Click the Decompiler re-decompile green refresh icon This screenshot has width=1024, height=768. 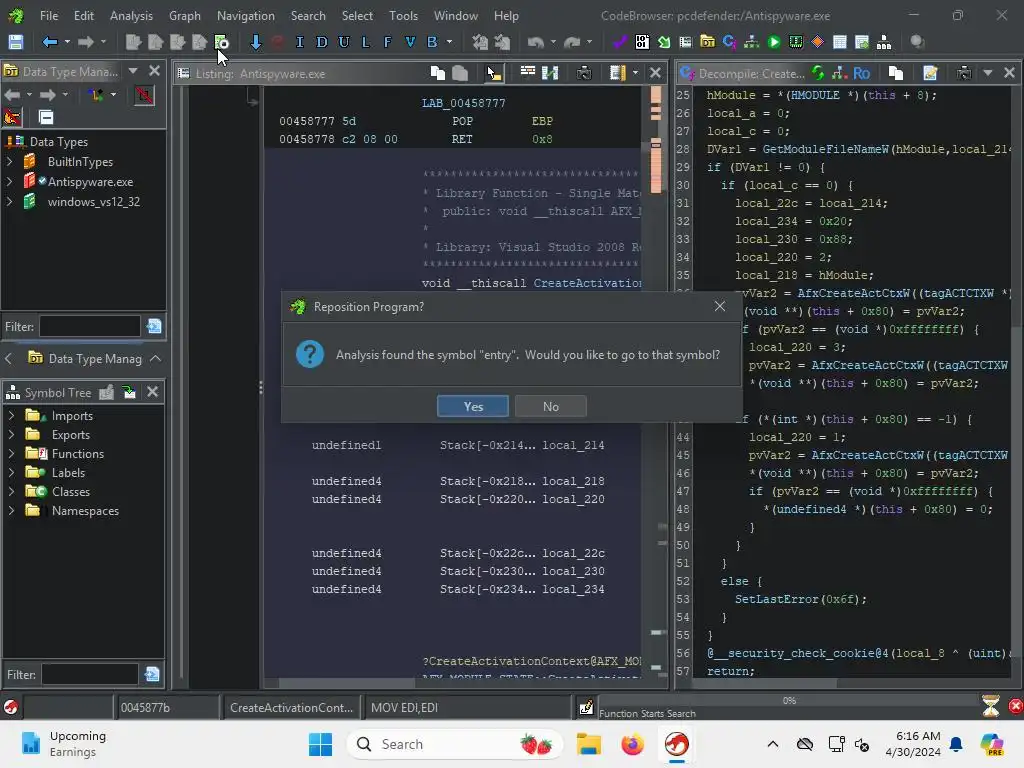click(818, 73)
